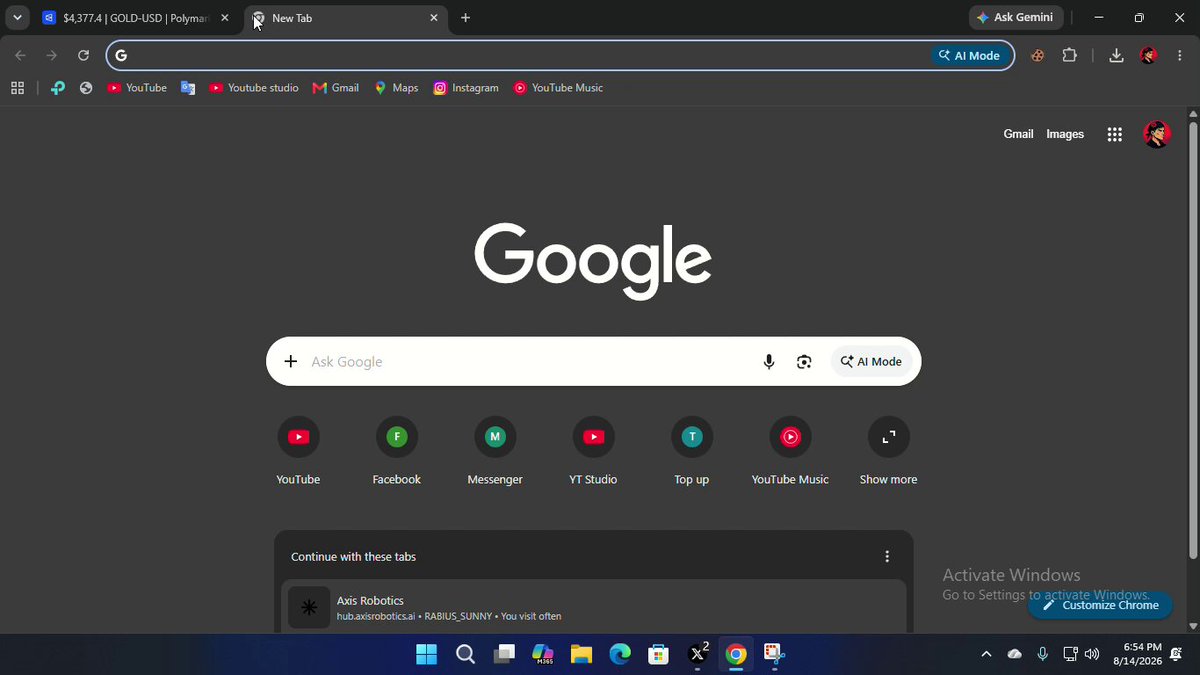
Task: Expand shortcuts with Show more
Action: pyautogui.click(x=888, y=450)
